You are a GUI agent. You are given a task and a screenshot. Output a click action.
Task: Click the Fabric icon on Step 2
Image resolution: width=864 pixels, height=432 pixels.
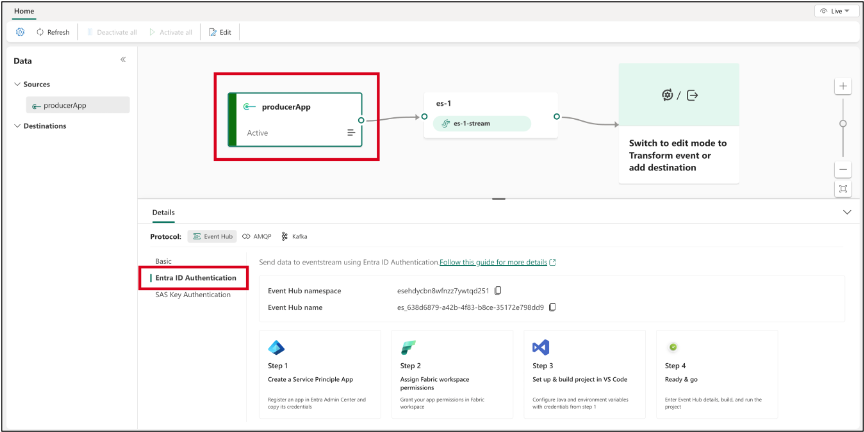point(408,348)
